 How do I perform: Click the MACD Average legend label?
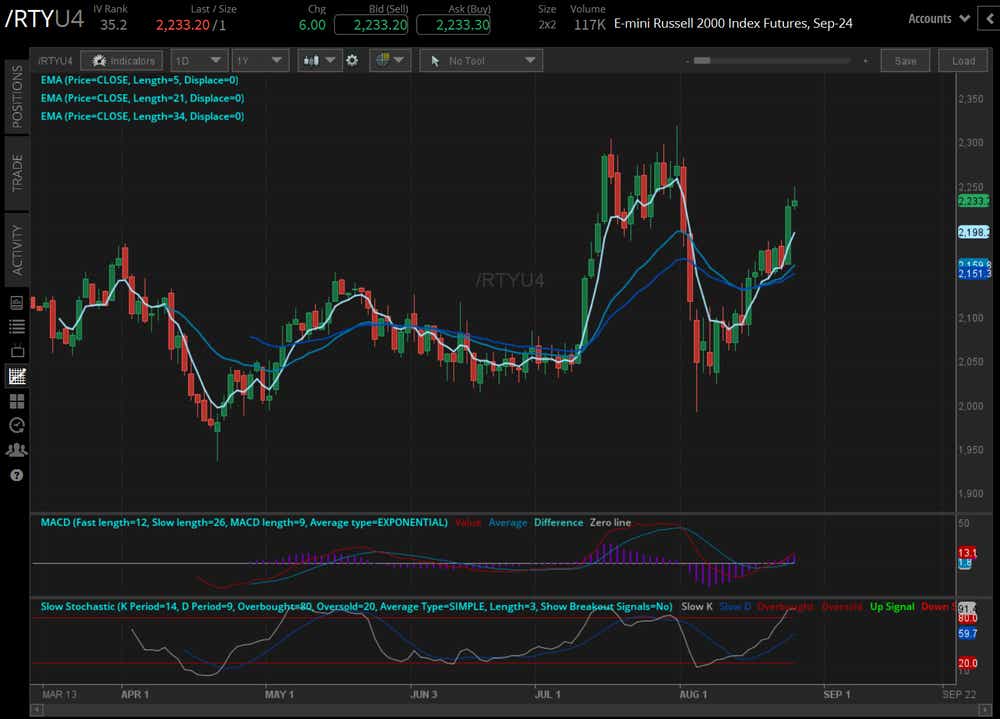click(508, 523)
